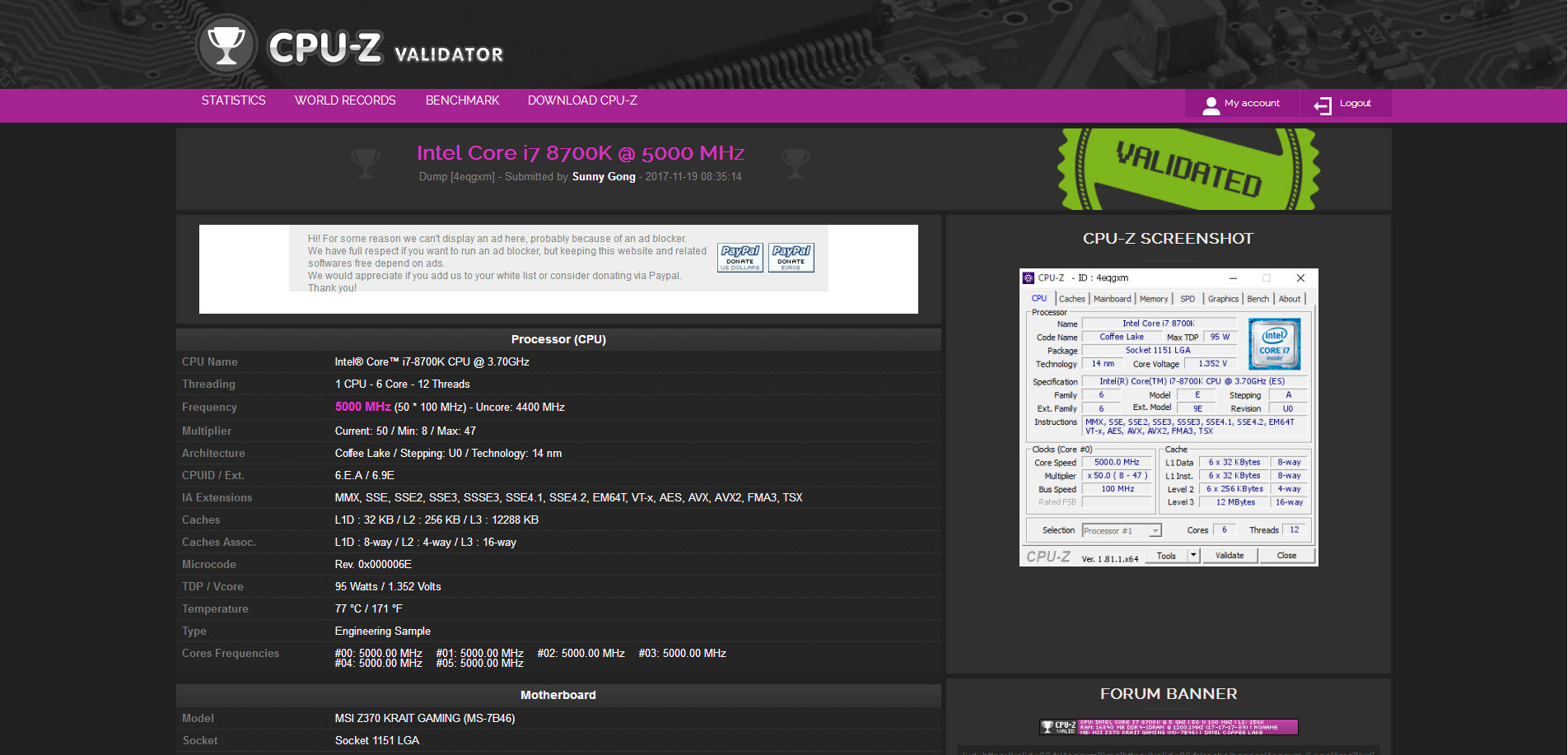Select the Memory tab in CPU-Z screenshot
Screen dimensions: 1568x755
1154,299
